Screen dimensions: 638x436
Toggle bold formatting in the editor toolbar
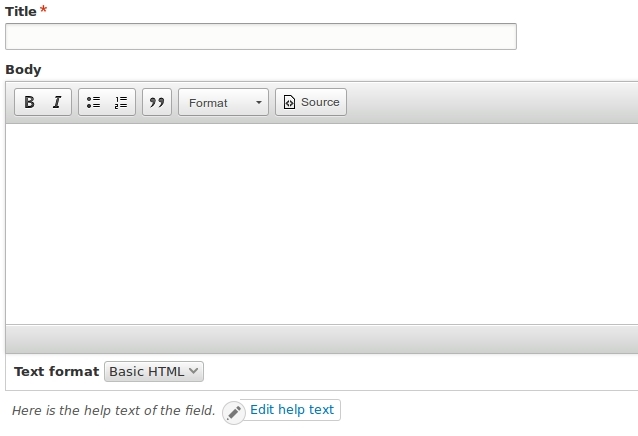29,102
